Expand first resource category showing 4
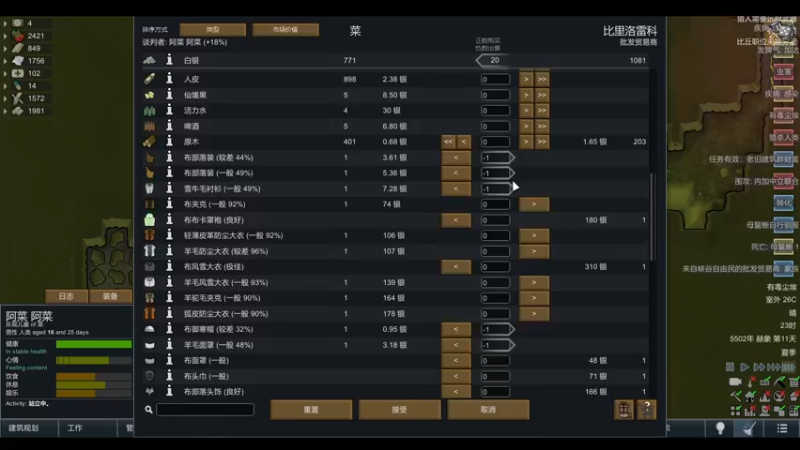Viewport: 800px width, 450px height. pos(5,23)
